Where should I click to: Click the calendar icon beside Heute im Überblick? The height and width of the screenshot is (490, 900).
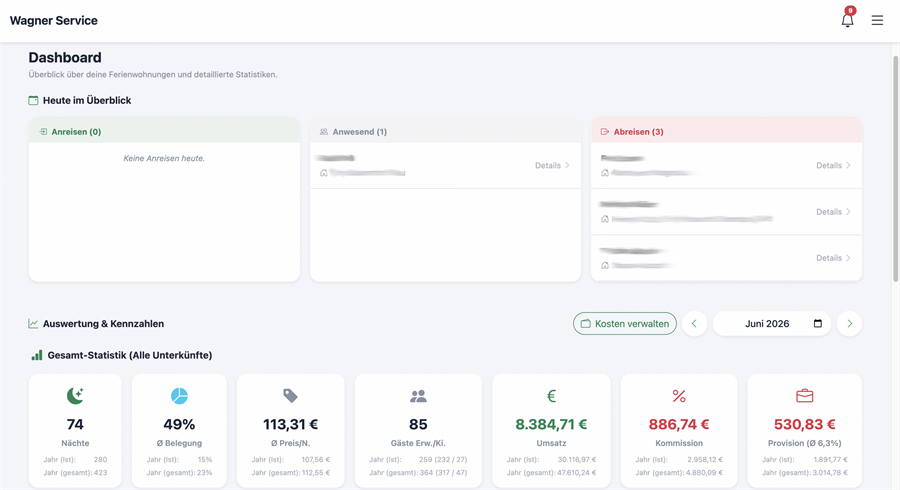tap(33, 100)
